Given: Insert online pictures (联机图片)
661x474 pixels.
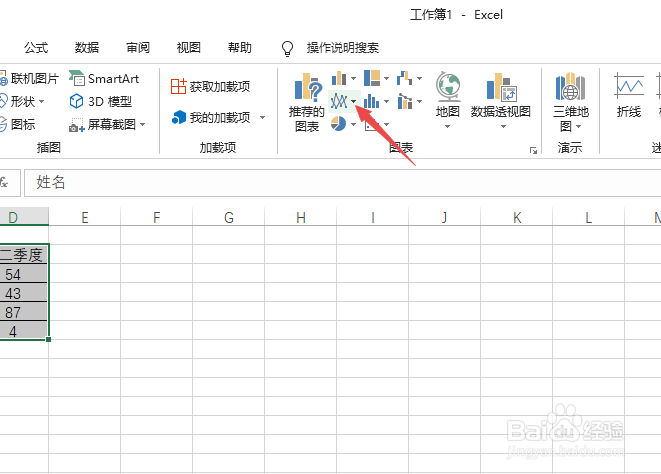Looking at the screenshot, I should [29, 78].
